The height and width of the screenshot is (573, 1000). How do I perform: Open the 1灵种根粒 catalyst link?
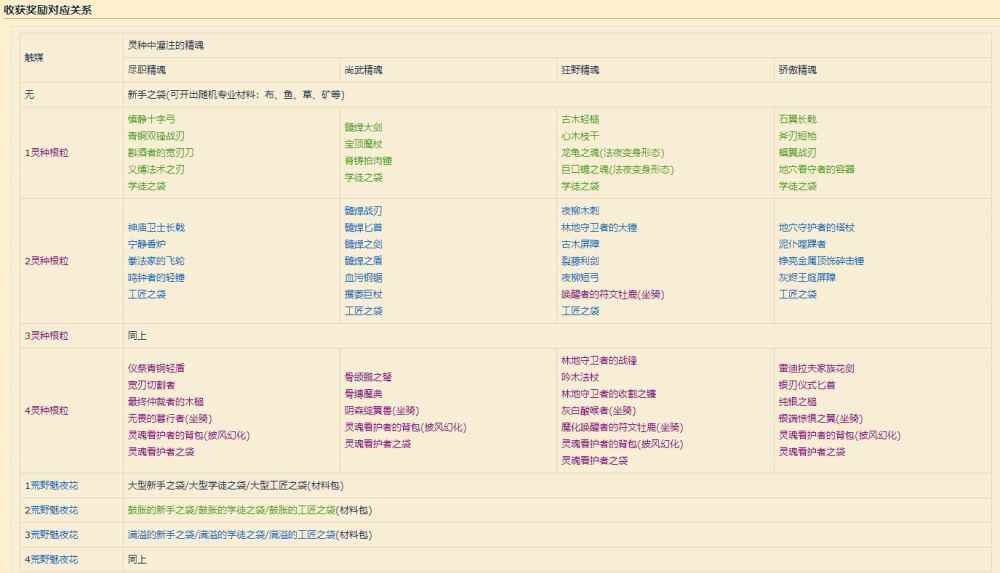pyautogui.click(x=47, y=153)
